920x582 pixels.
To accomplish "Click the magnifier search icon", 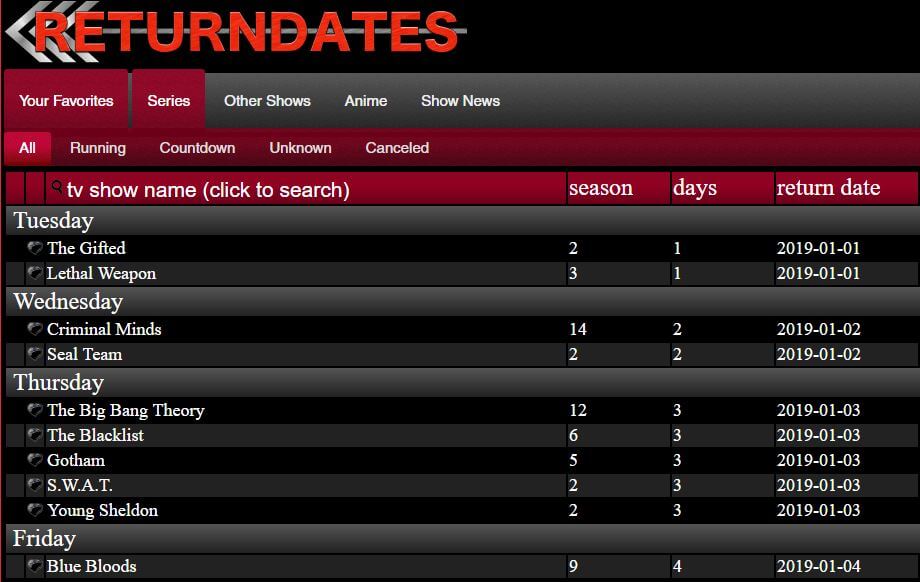I will pyautogui.click(x=57, y=187).
